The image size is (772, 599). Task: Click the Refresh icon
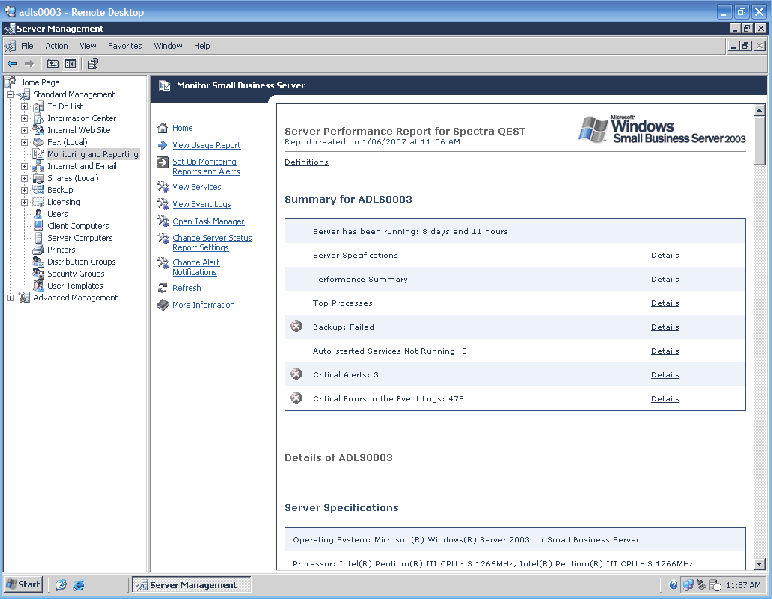click(162, 288)
